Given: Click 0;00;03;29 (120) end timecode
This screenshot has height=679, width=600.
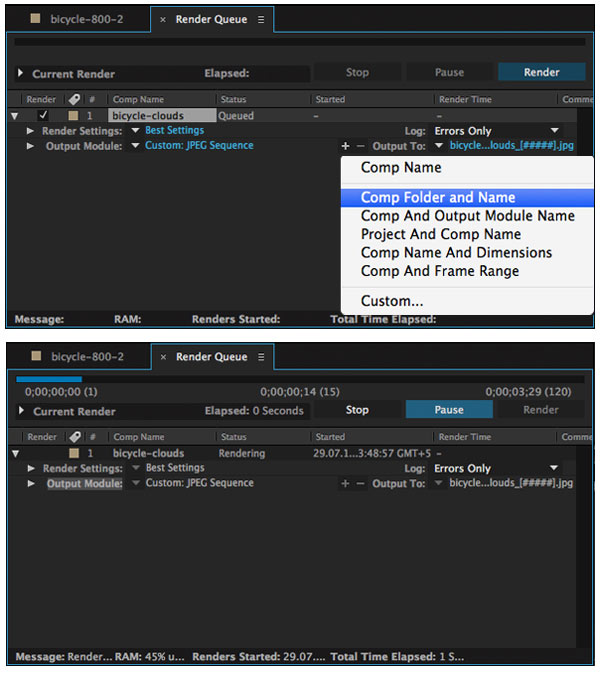Looking at the screenshot, I should pyautogui.click(x=528, y=392).
